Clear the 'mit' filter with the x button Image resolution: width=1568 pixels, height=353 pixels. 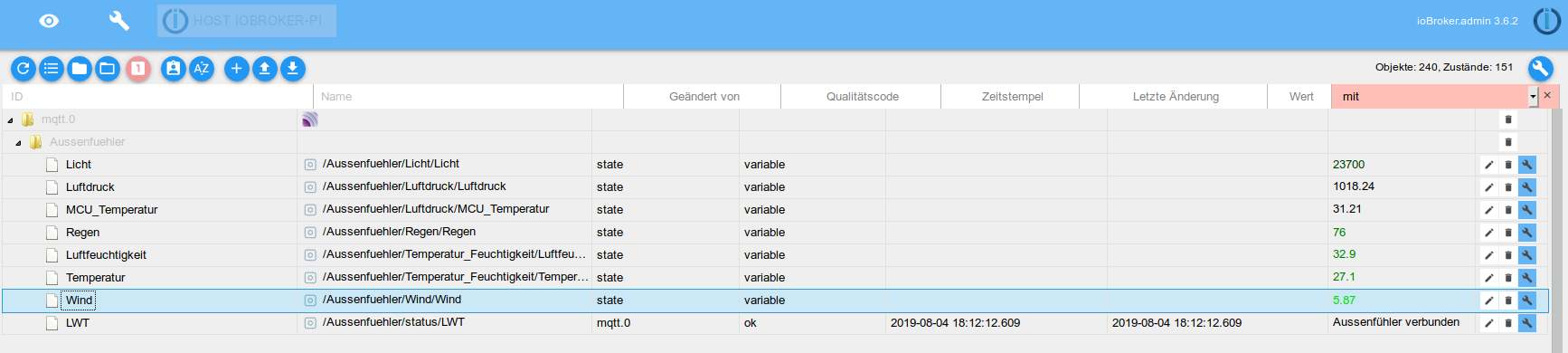(1547, 96)
